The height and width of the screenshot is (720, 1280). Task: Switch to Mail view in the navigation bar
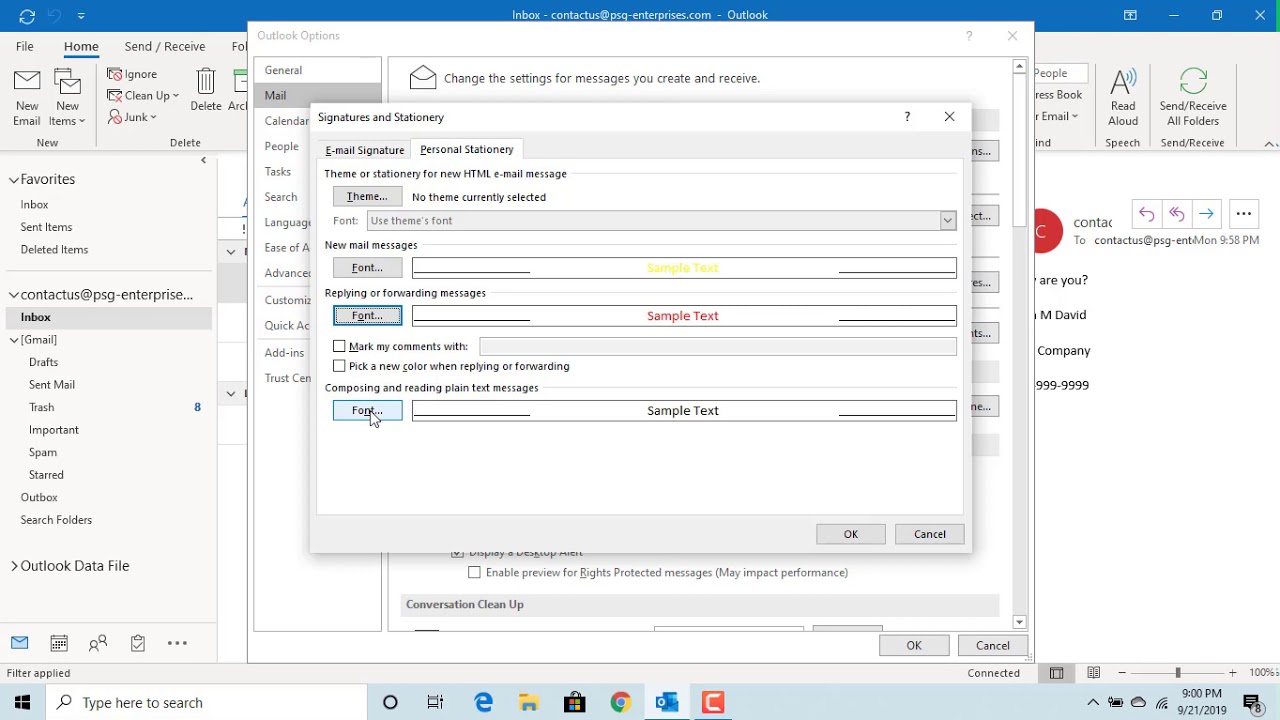tap(20, 643)
